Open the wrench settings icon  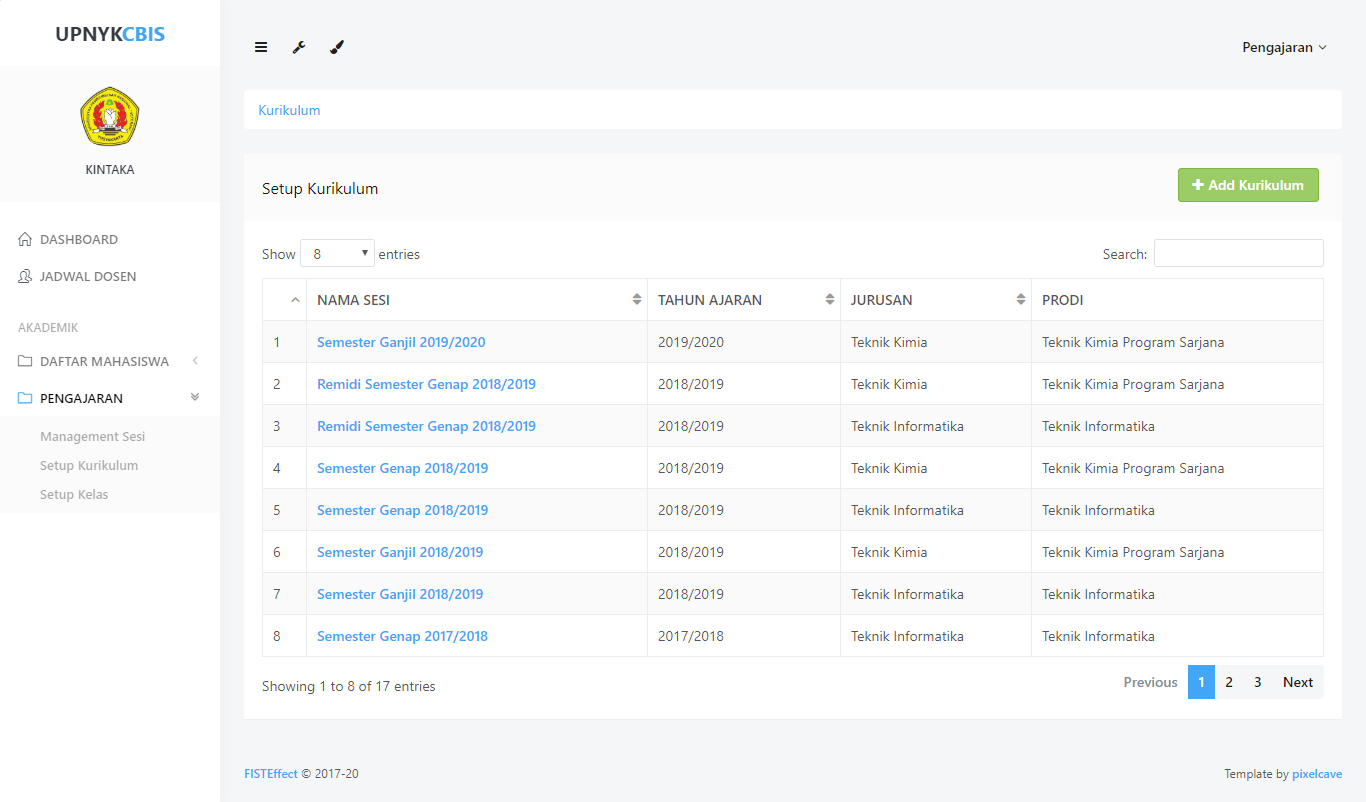point(299,47)
